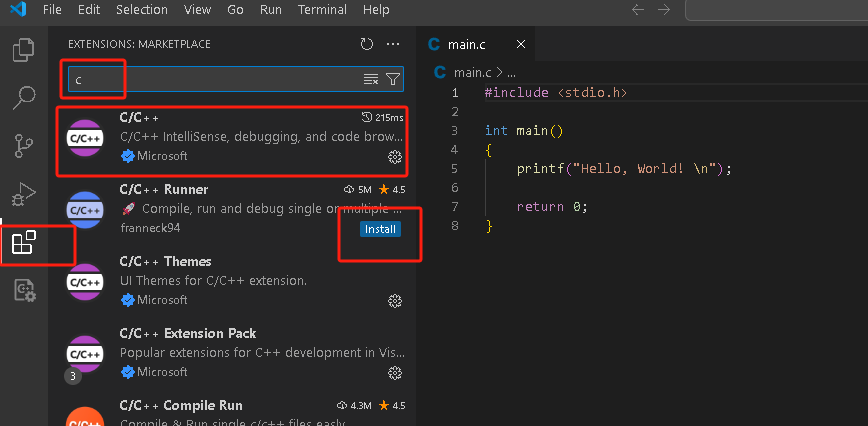Open the Extensions panel more actions menu
868x426 pixels.
393,44
